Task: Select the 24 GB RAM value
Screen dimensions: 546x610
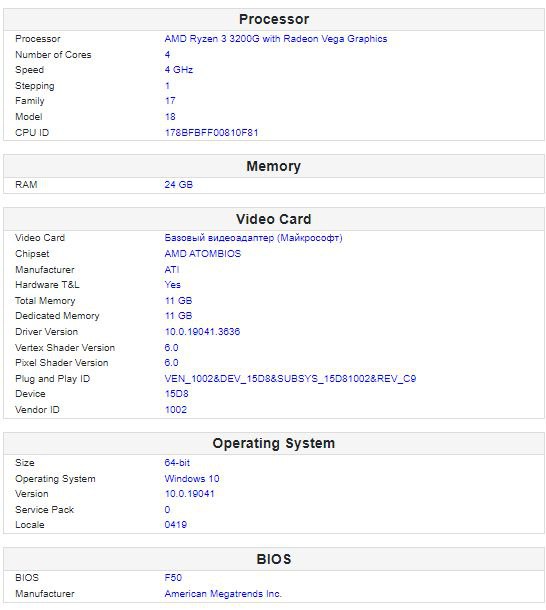Action: (179, 184)
